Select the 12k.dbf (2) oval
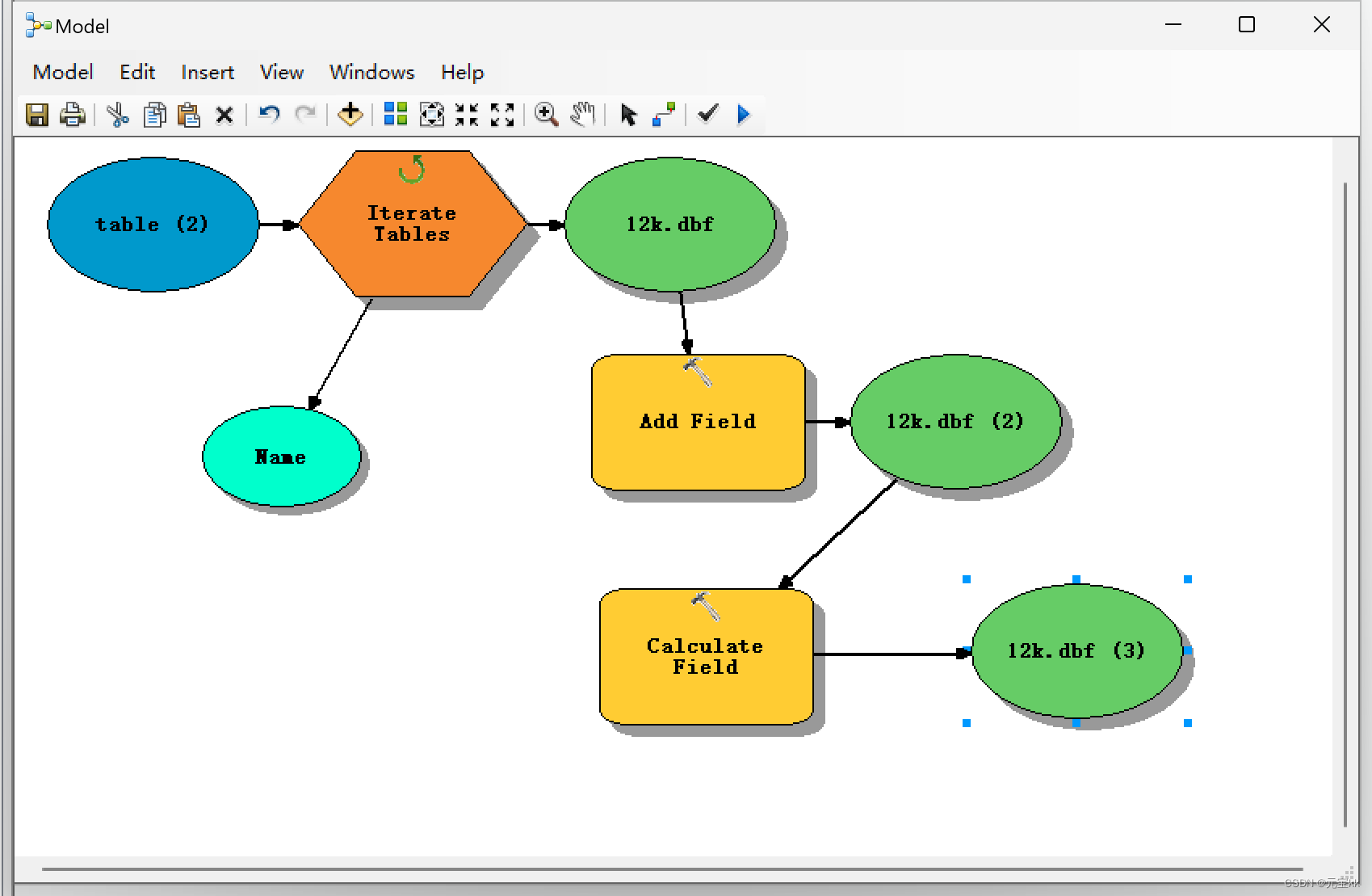 click(x=955, y=421)
